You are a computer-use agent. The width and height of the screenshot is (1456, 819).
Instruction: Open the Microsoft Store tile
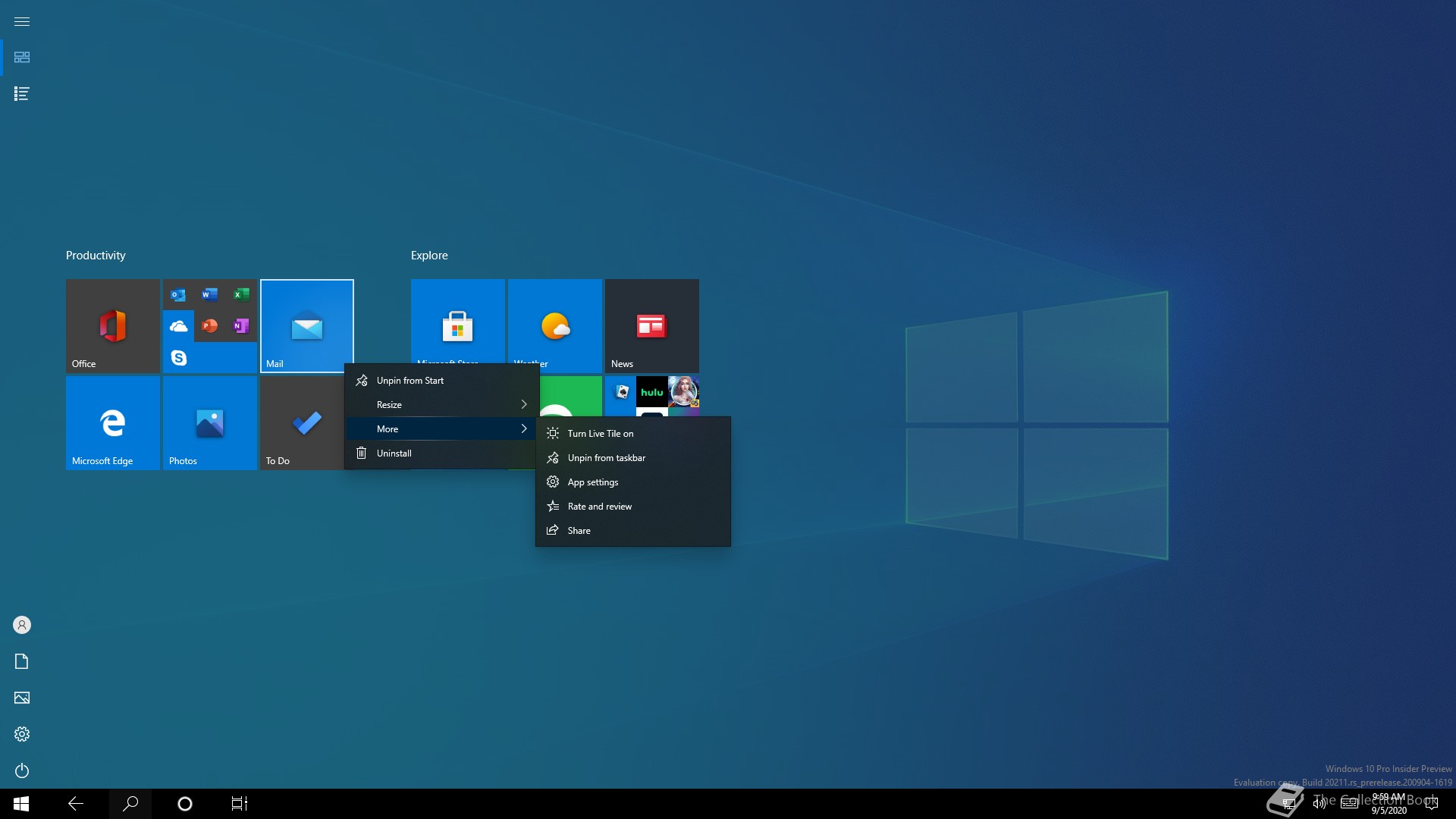[457, 322]
